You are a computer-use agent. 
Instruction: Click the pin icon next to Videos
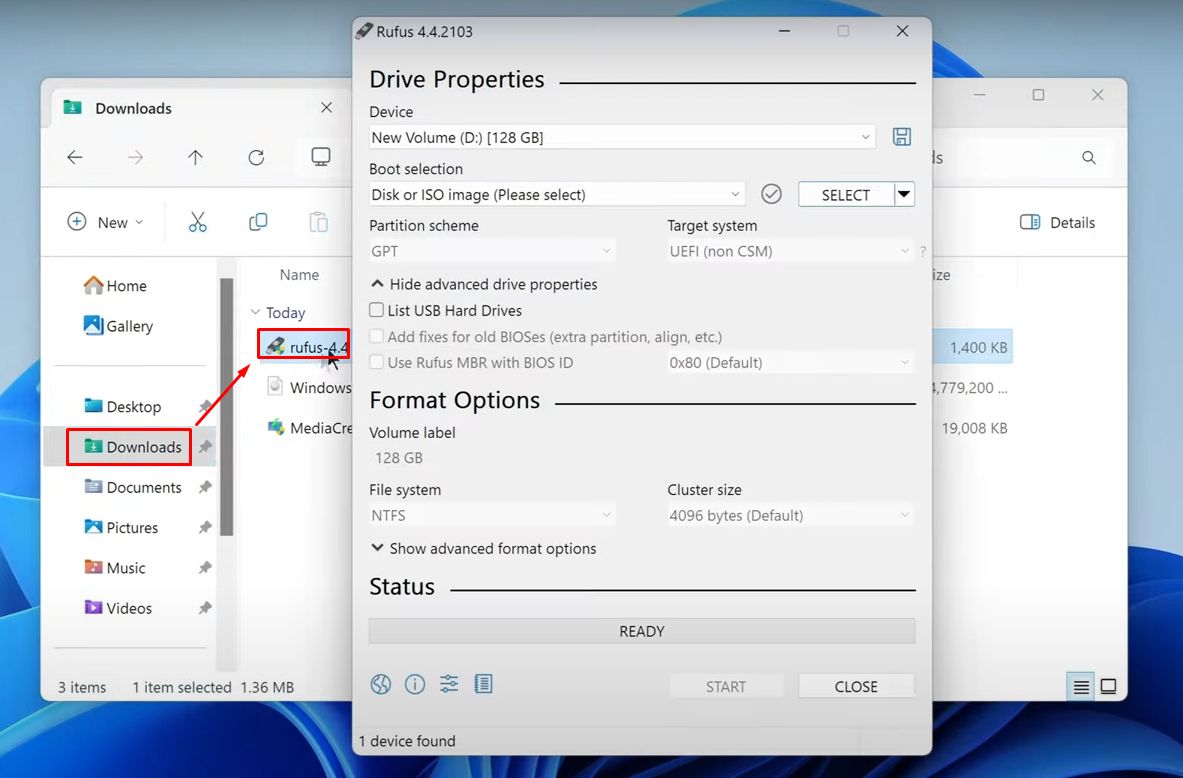(204, 608)
